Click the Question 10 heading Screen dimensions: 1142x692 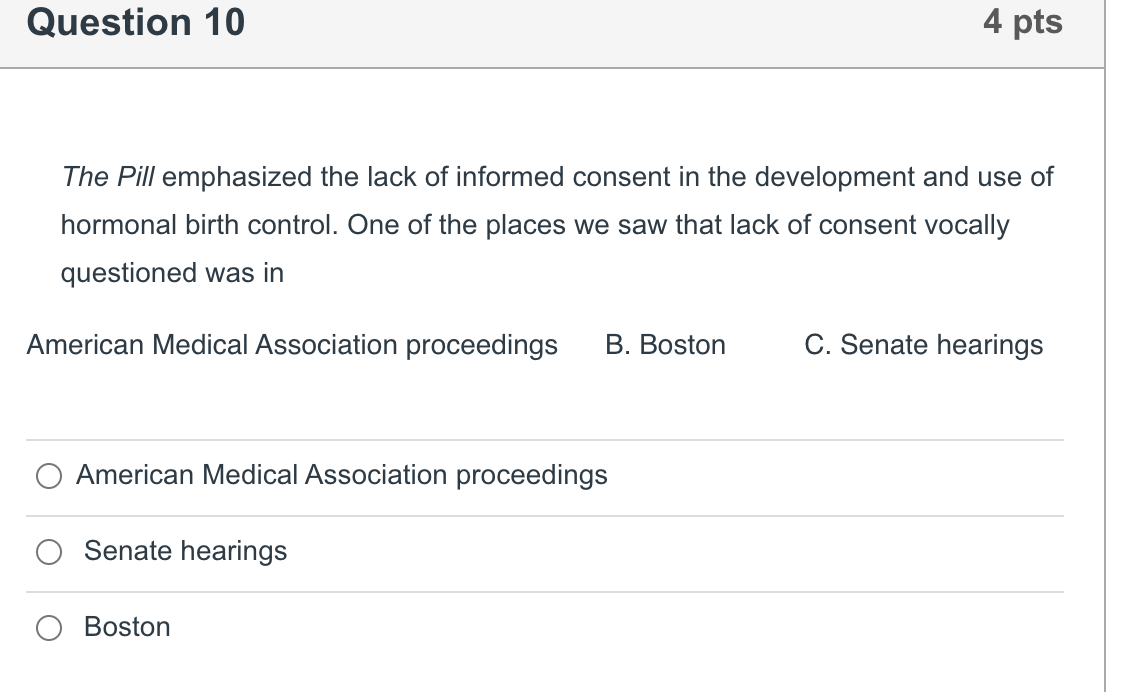(136, 23)
